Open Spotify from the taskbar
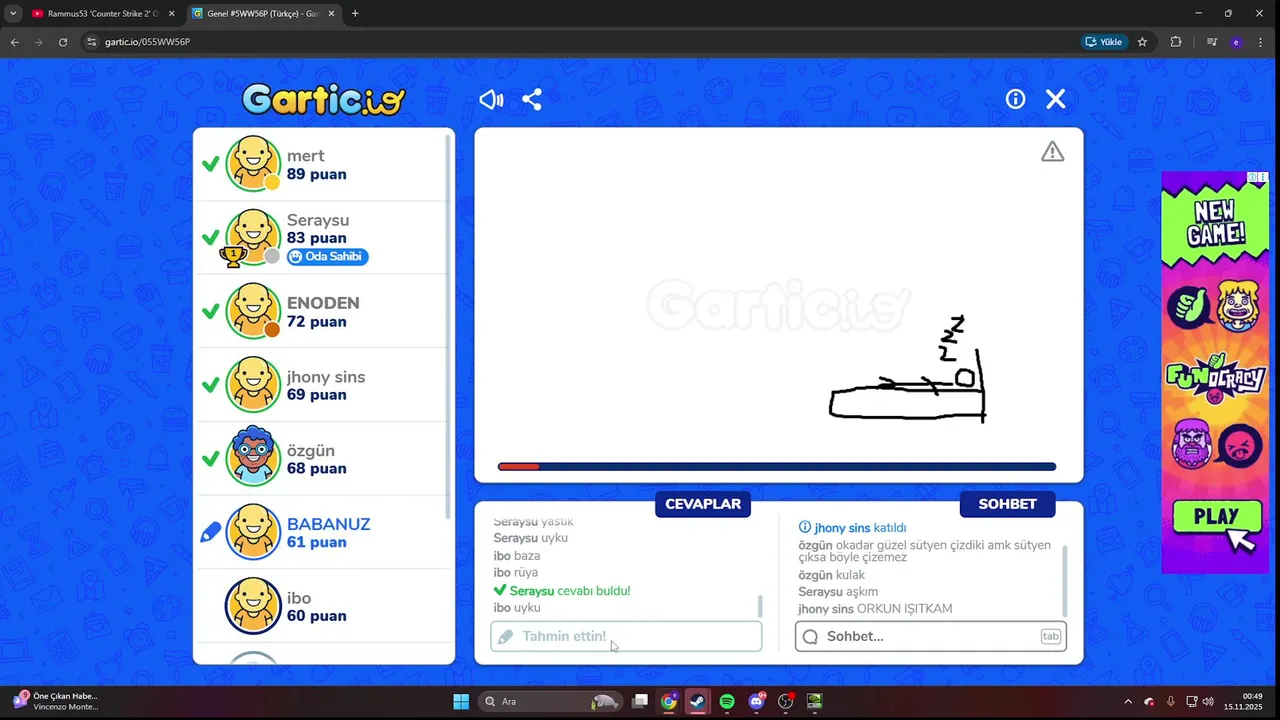This screenshot has height=720, width=1280. tap(727, 701)
